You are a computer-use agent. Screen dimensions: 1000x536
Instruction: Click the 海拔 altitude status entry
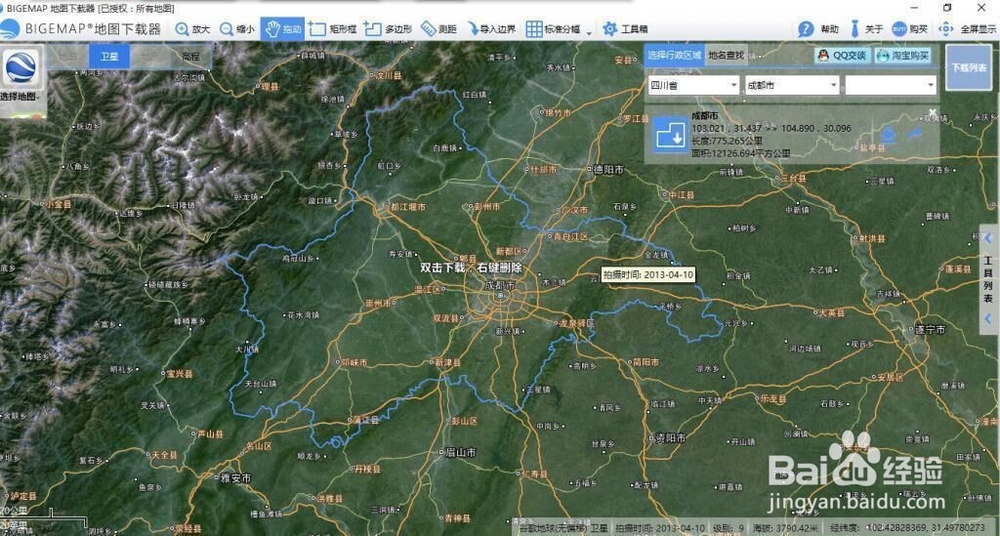click(x=785, y=528)
